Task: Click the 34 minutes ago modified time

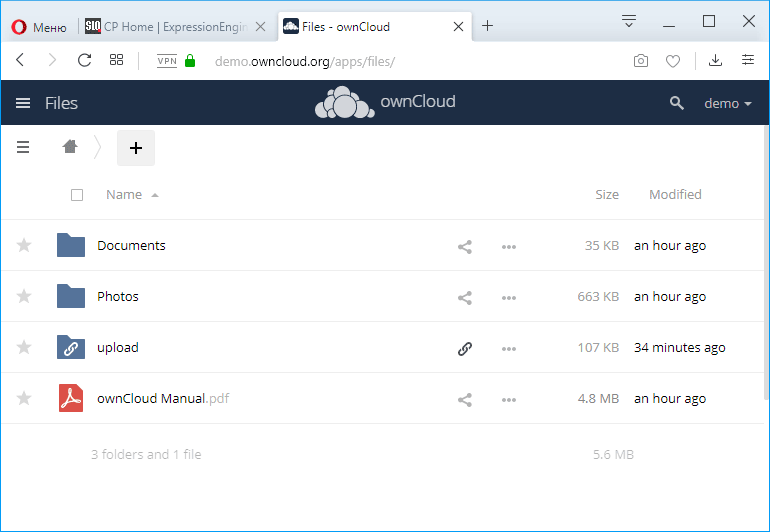Action: [x=680, y=347]
